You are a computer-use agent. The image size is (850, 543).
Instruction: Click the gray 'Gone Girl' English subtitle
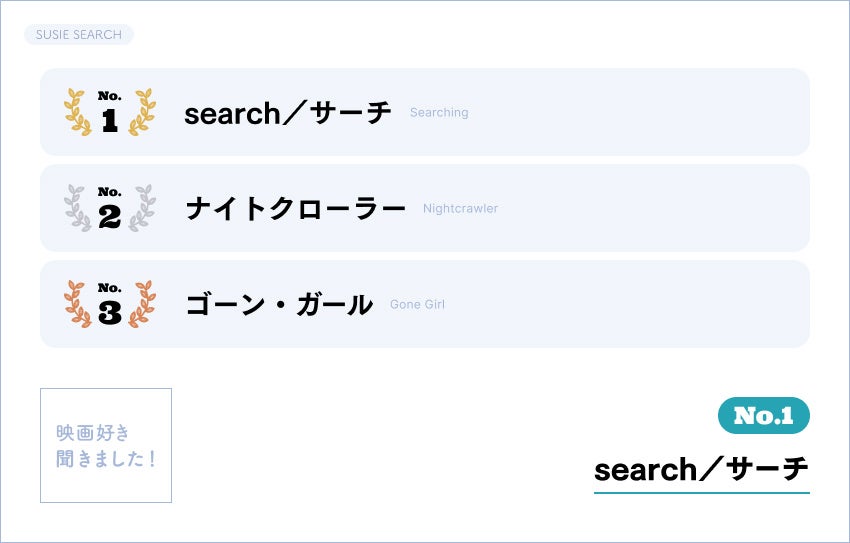click(417, 305)
